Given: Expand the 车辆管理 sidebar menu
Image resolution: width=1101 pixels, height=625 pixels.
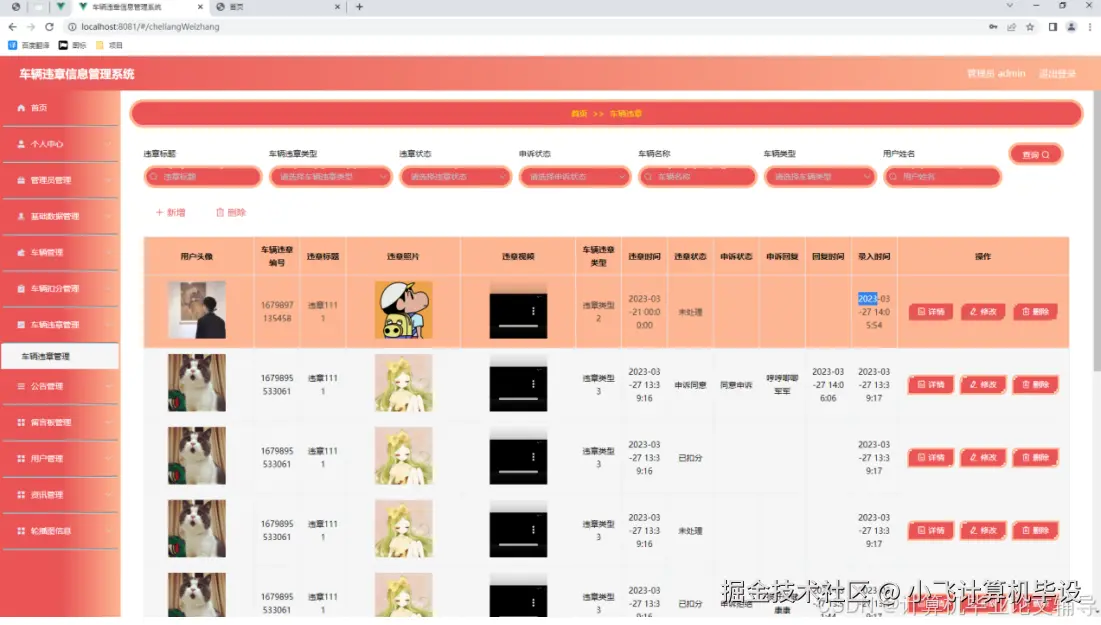Looking at the screenshot, I should click(60, 253).
